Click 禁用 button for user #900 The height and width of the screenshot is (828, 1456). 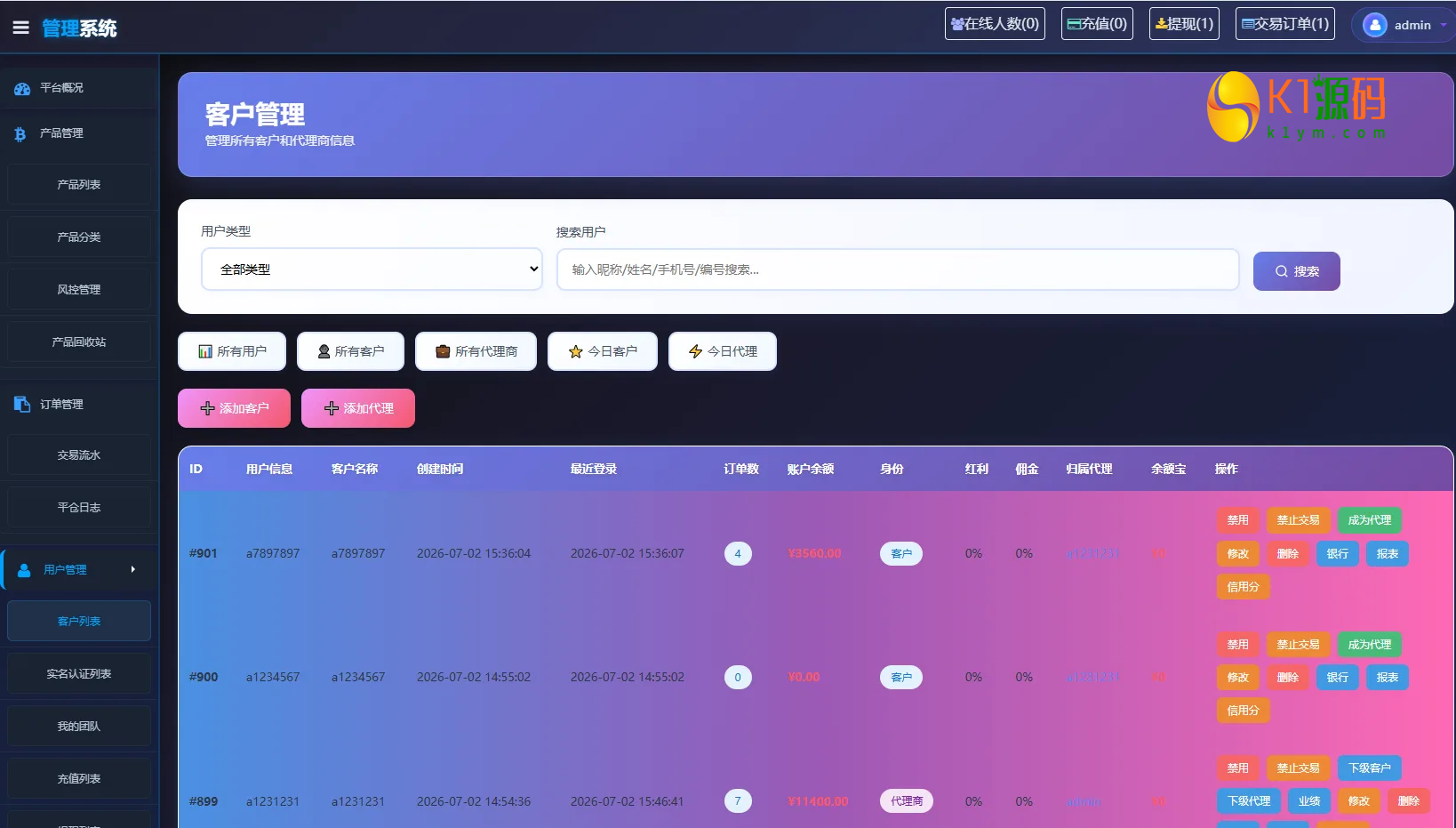point(1237,644)
